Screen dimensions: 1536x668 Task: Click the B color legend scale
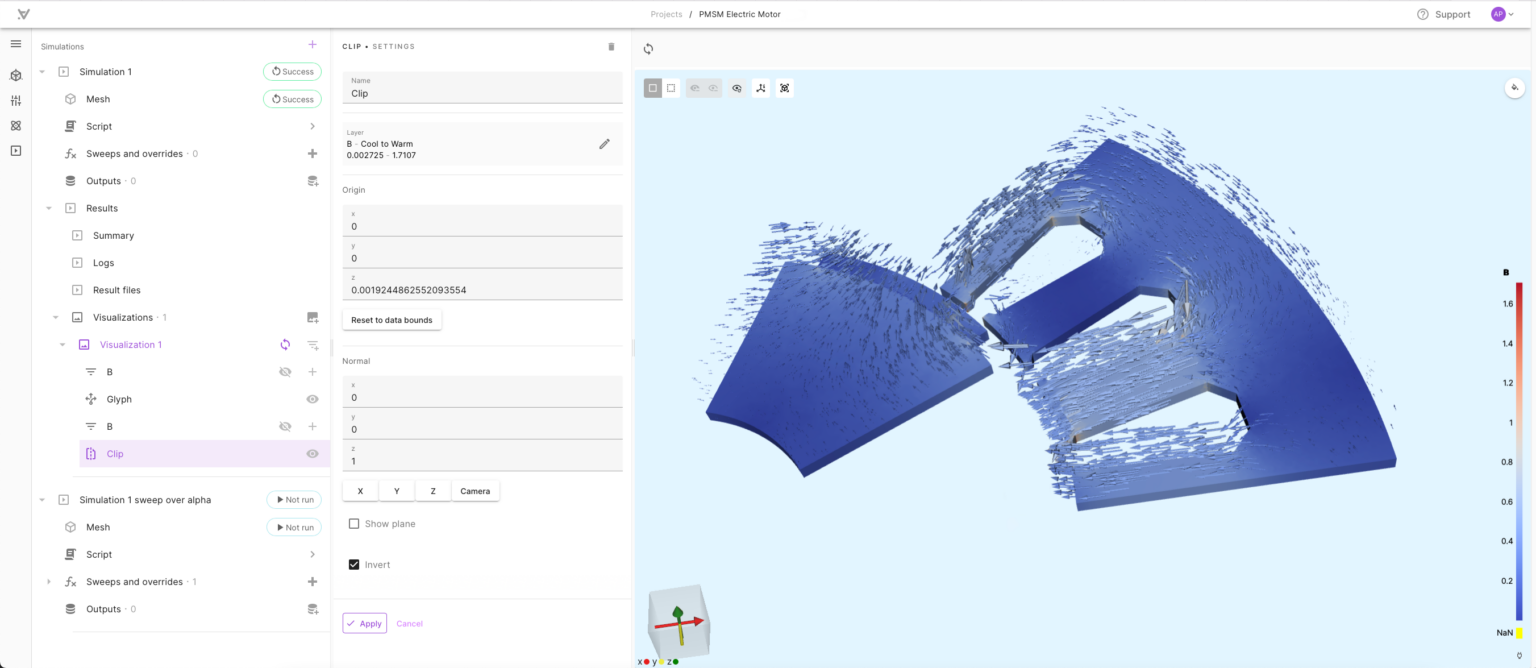[x=1521, y=450]
